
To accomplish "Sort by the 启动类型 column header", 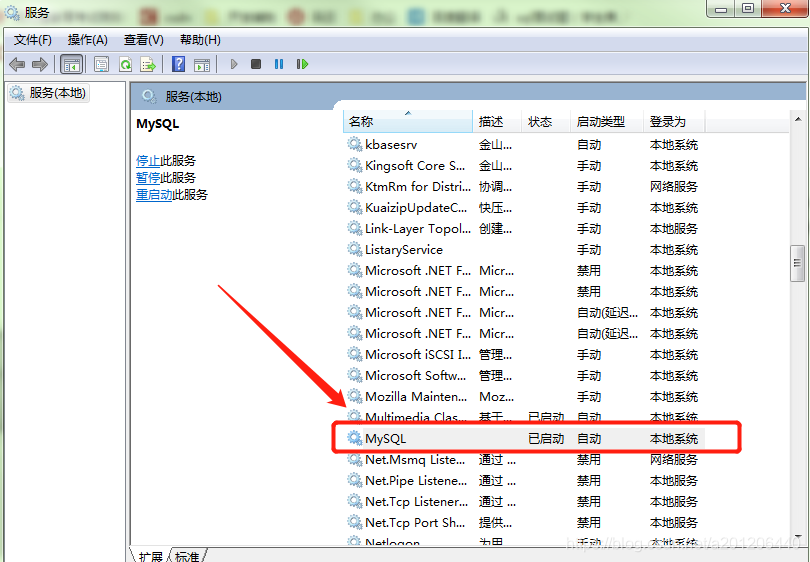I will click(606, 121).
